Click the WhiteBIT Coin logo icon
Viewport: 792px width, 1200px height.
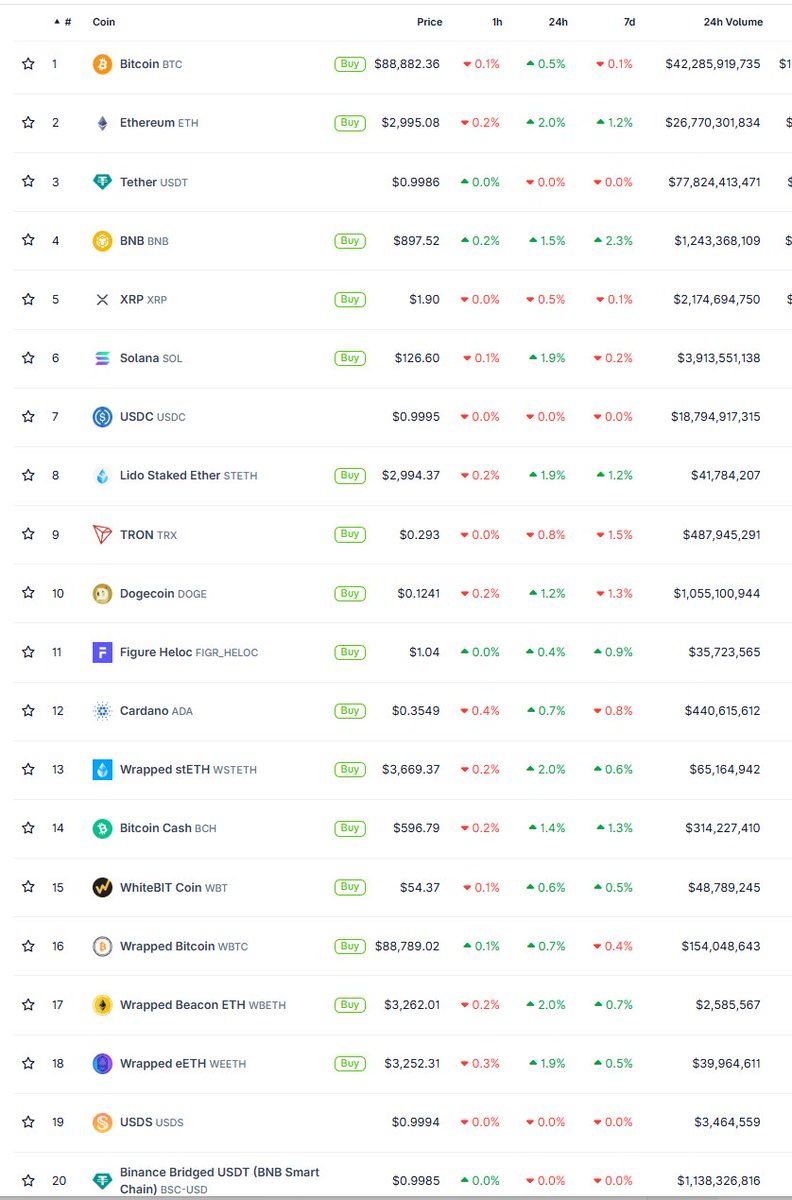coord(102,887)
